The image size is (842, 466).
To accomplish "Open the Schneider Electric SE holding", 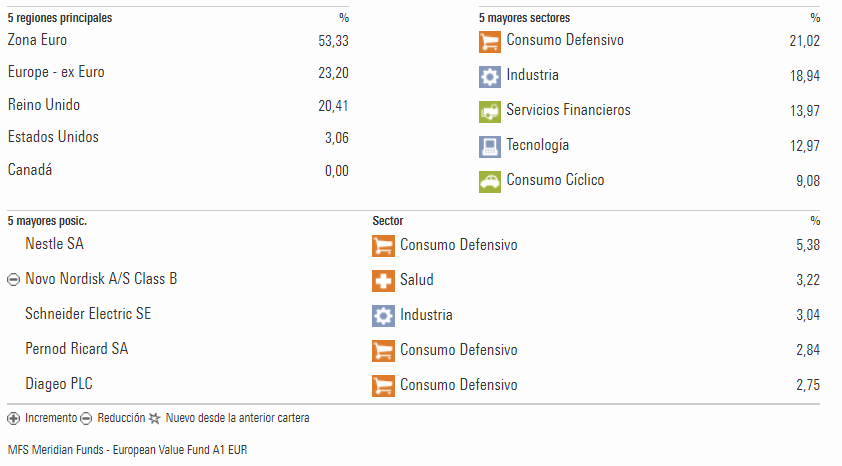I will tap(88, 314).
